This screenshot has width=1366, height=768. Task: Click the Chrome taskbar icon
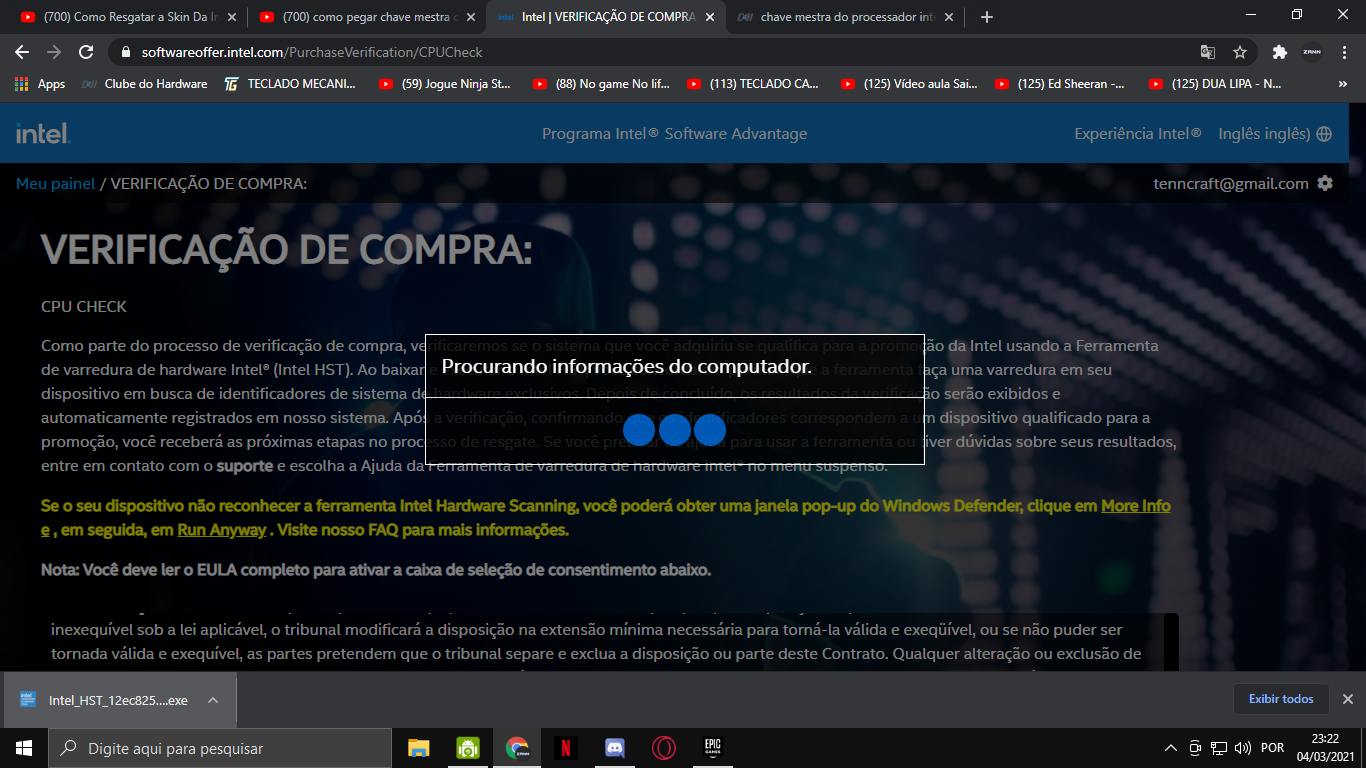coord(516,748)
